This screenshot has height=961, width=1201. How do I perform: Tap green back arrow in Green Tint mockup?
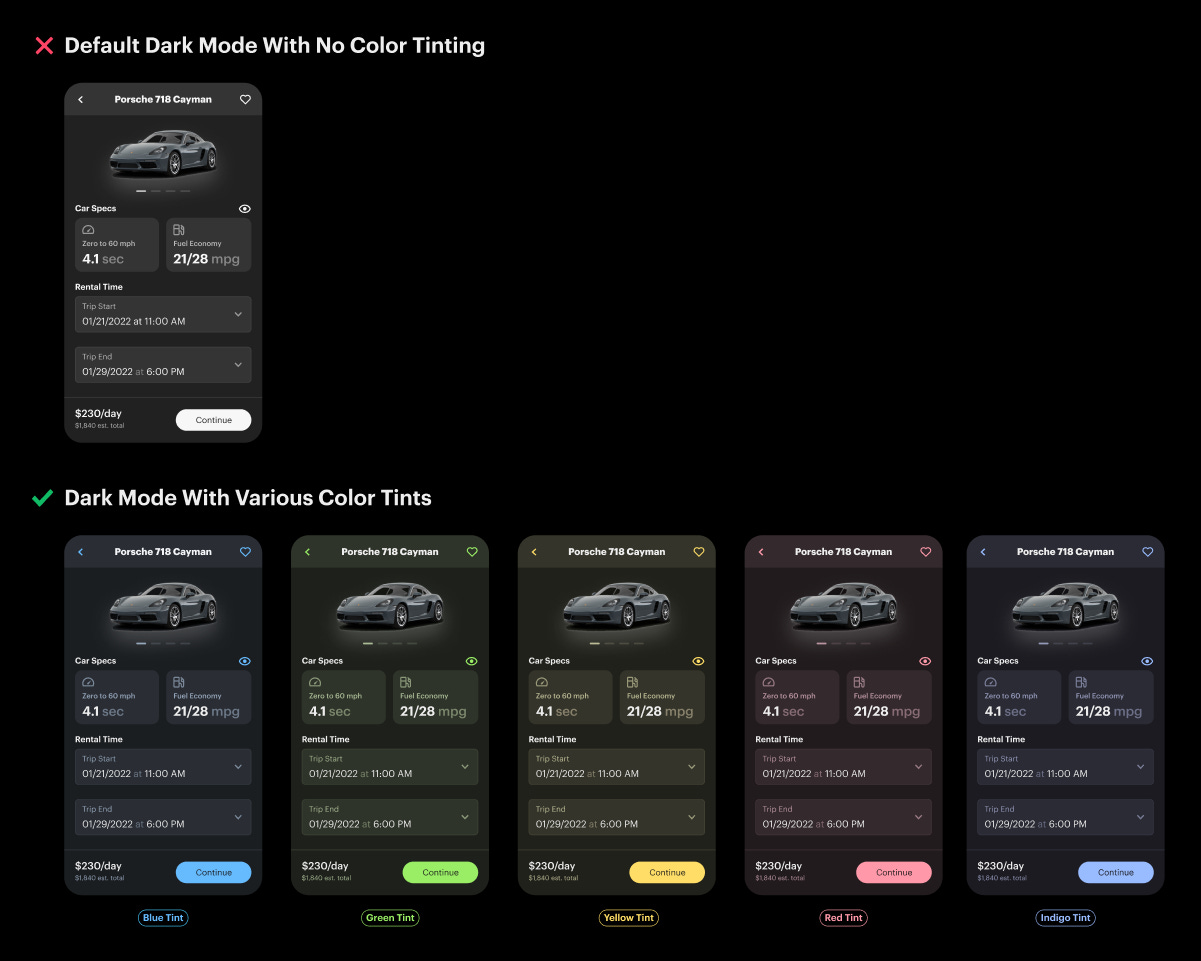point(308,552)
